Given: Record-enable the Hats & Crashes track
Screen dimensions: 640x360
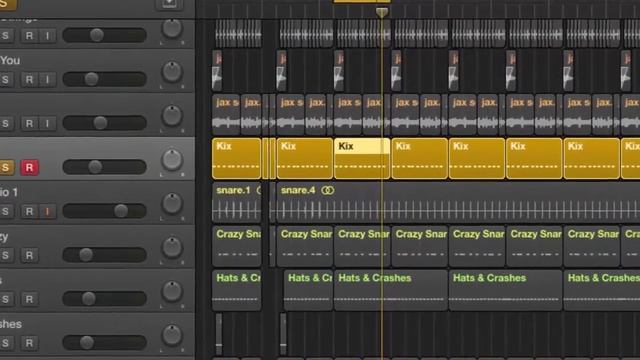Looking at the screenshot, I should 29,299.
